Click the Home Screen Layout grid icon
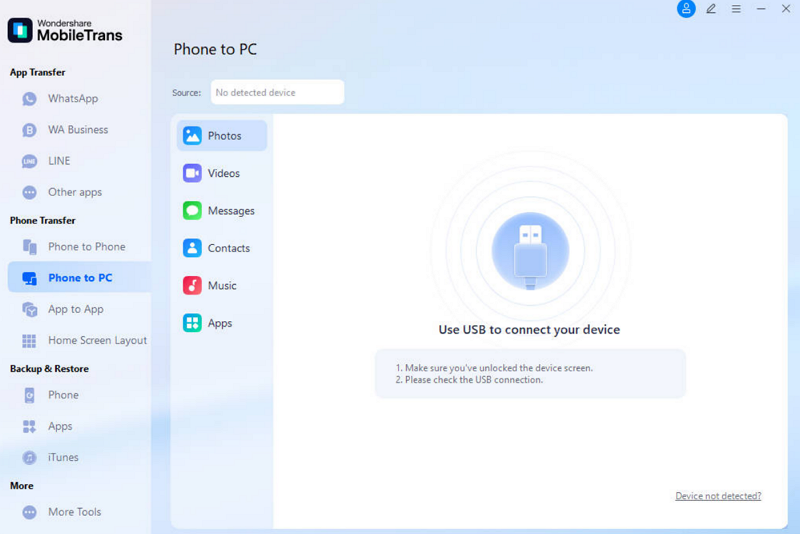800x534 pixels. pos(29,341)
